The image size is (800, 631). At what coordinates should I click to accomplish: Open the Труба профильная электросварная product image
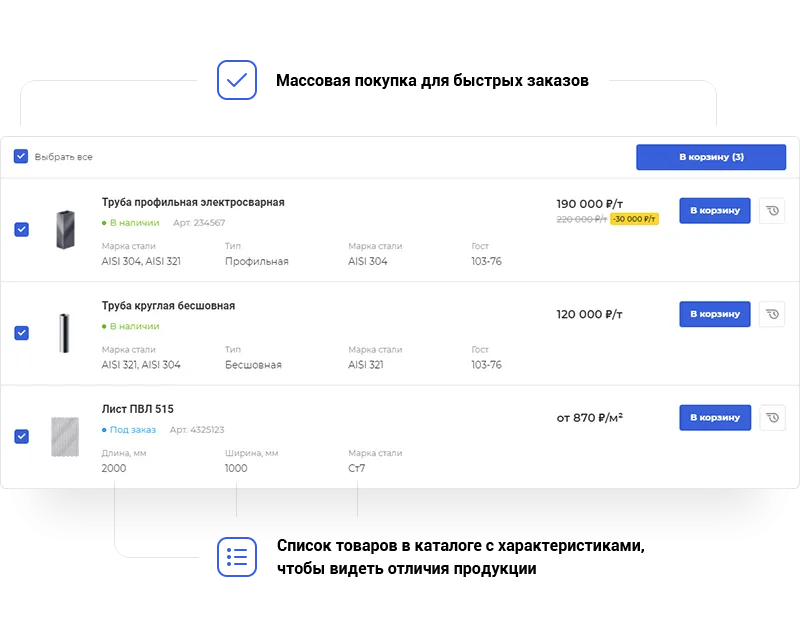[65, 230]
